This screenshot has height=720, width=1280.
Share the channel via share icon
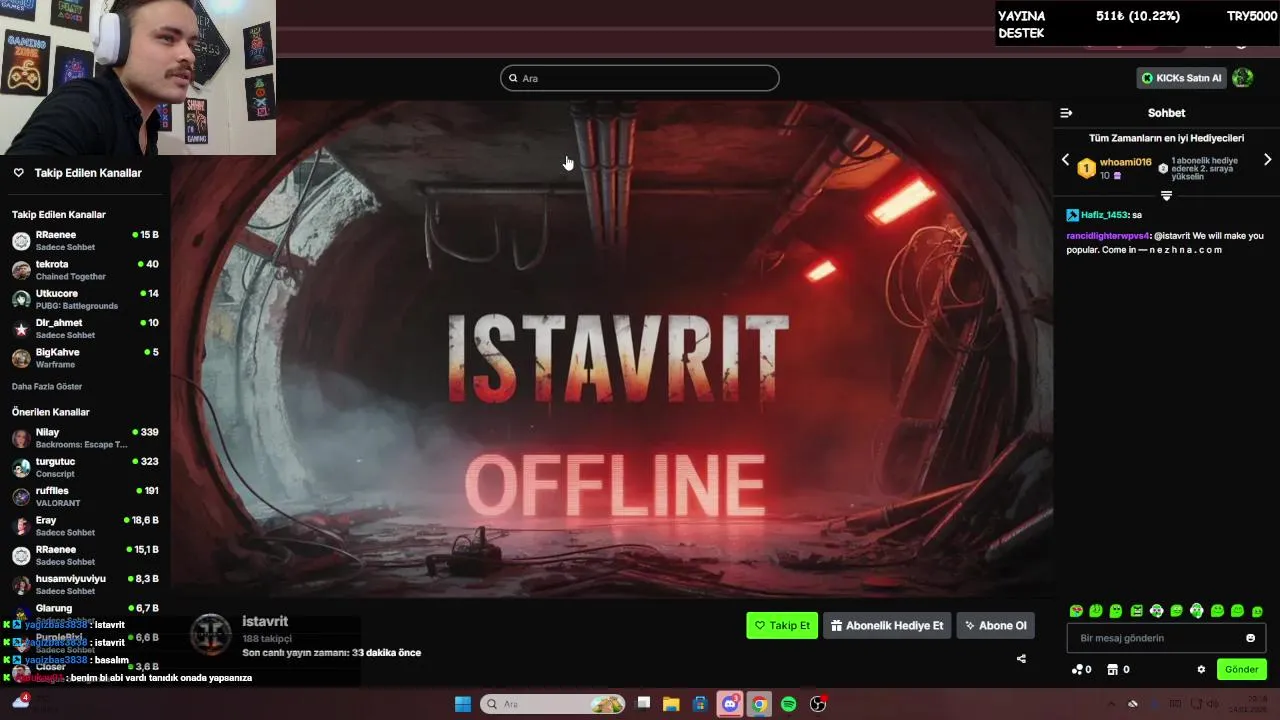pos(1021,658)
